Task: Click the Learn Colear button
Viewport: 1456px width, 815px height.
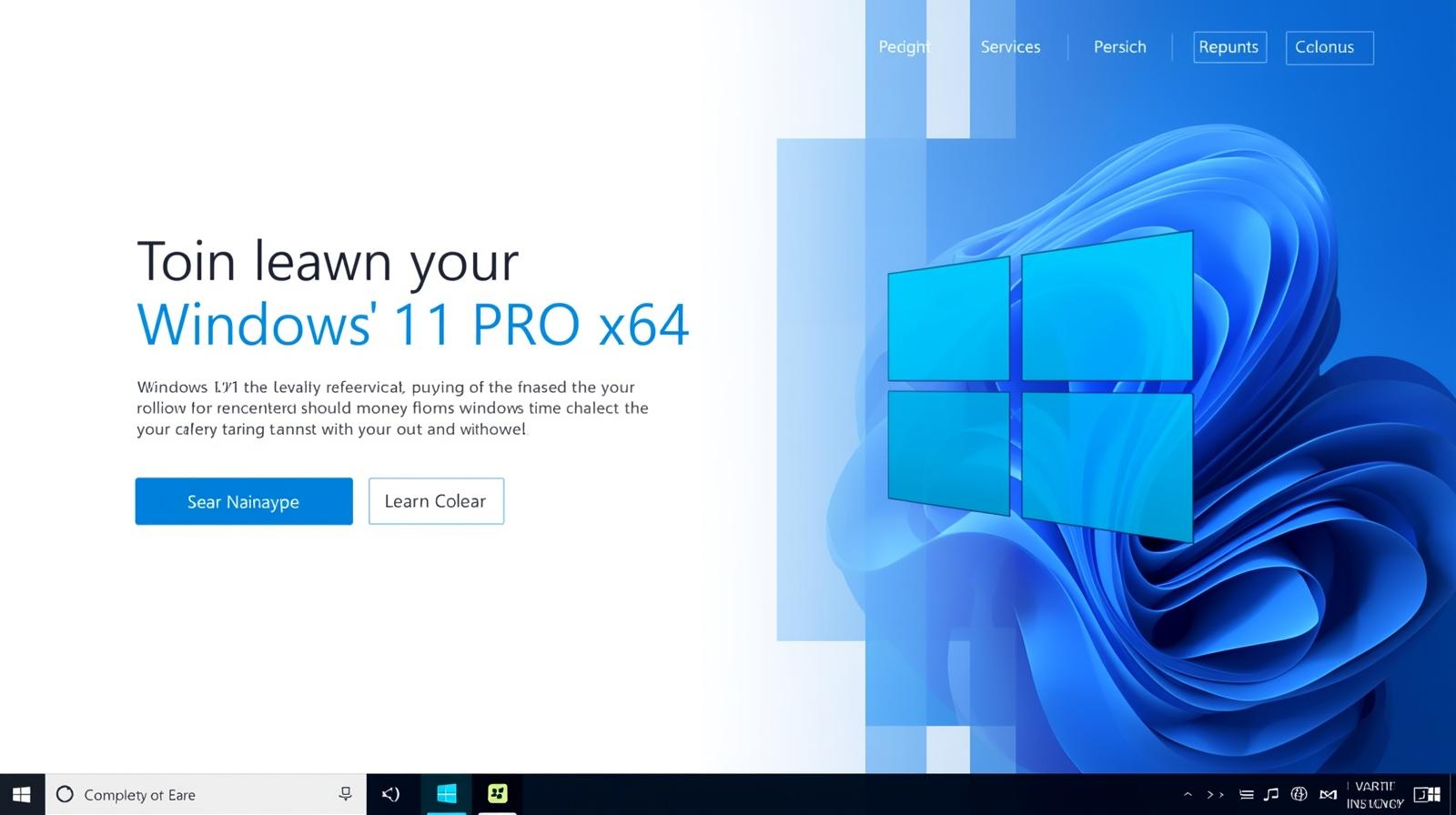Action: point(436,501)
